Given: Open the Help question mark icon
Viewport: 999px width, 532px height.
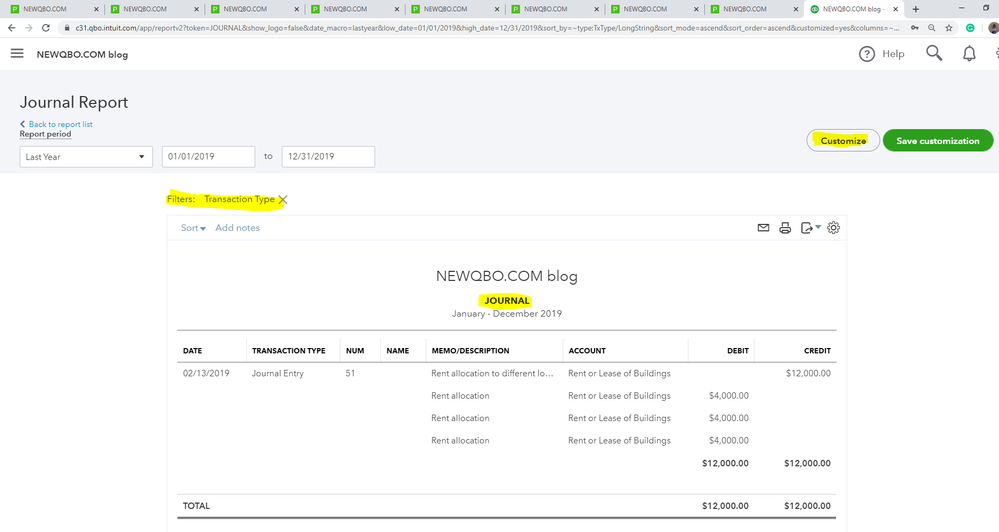Looking at the screenshot, I should click(x=866, y=54).
